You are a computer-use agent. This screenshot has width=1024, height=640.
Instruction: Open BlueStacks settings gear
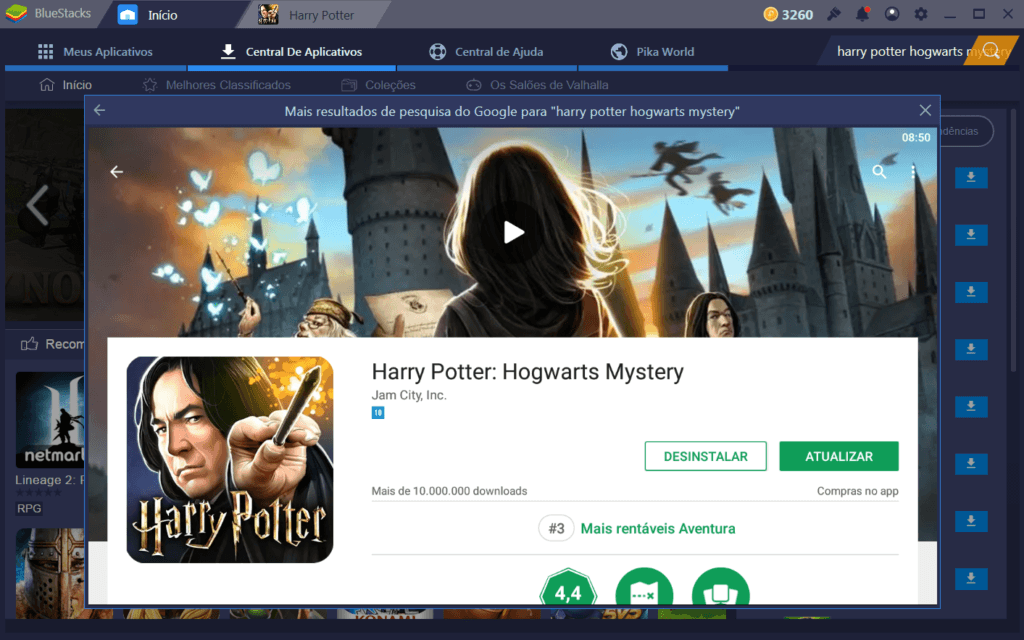coord(920,14)
